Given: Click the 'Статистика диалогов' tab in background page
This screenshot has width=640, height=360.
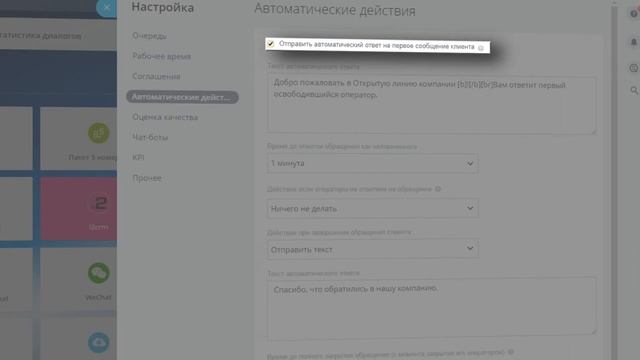Looking at the screenshot, I should pos(41,36).
